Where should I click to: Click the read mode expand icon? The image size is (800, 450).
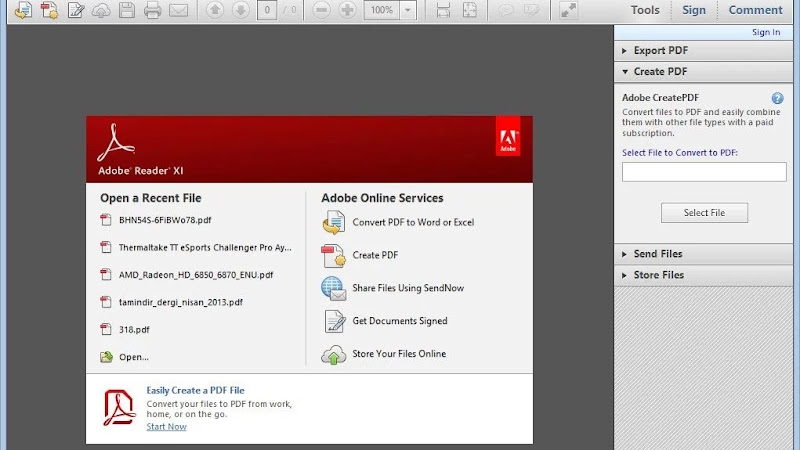tap(568, 10)
